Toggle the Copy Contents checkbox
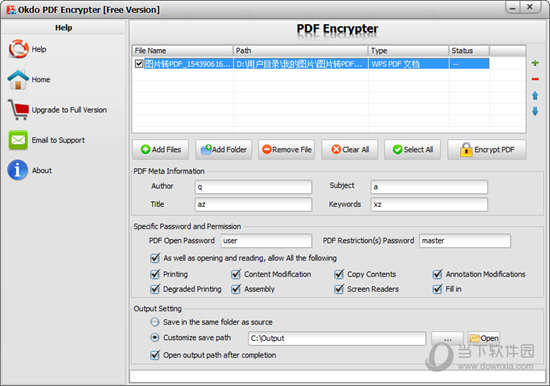The image size is (550, 386). (x=339, y=274)
